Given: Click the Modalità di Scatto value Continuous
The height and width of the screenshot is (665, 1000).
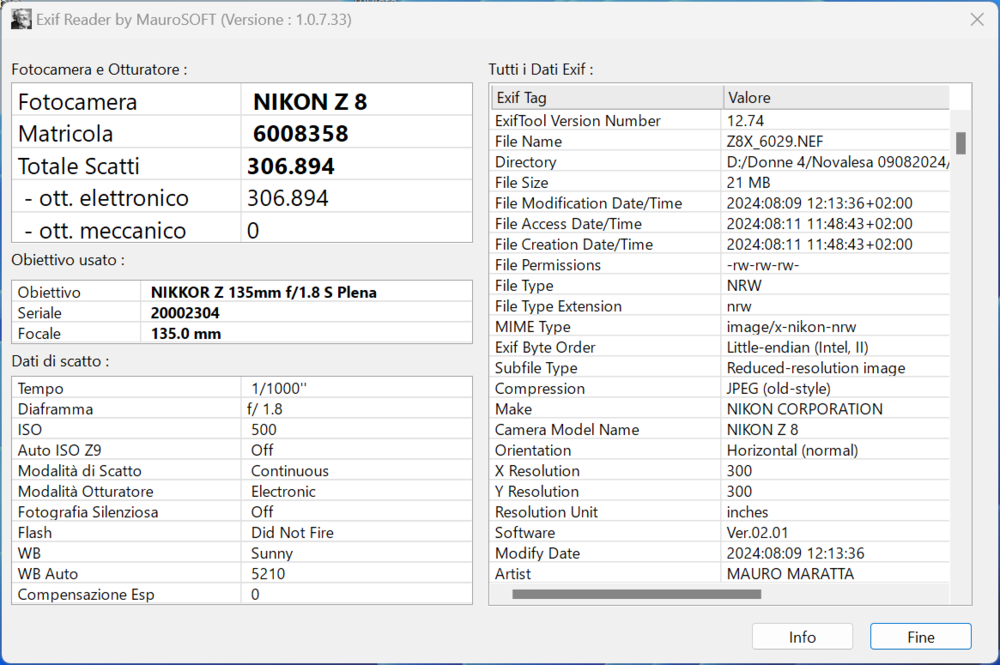Looking at the screenshot, I should click(290, 471).
